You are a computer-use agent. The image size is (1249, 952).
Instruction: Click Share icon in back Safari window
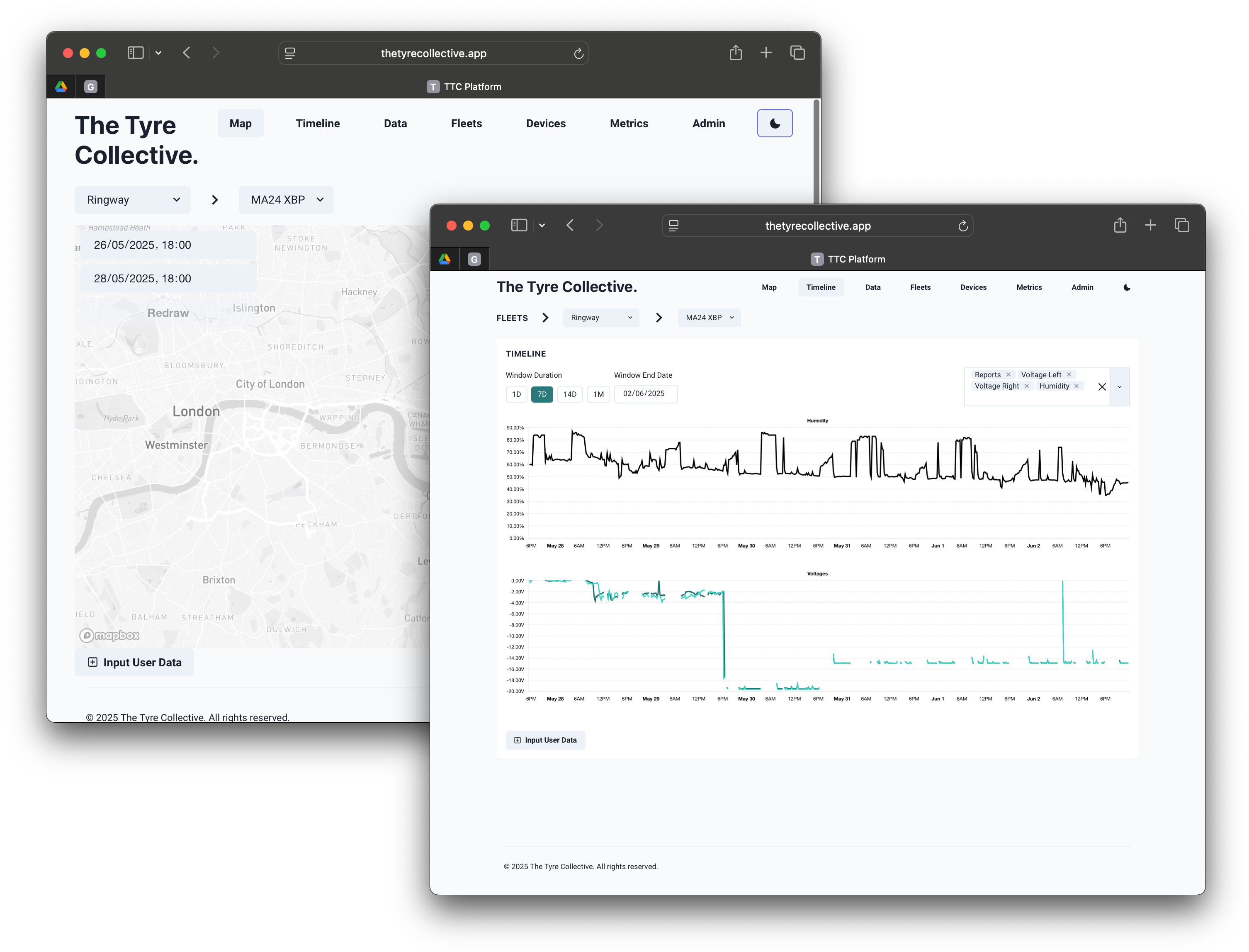(736, 52)
